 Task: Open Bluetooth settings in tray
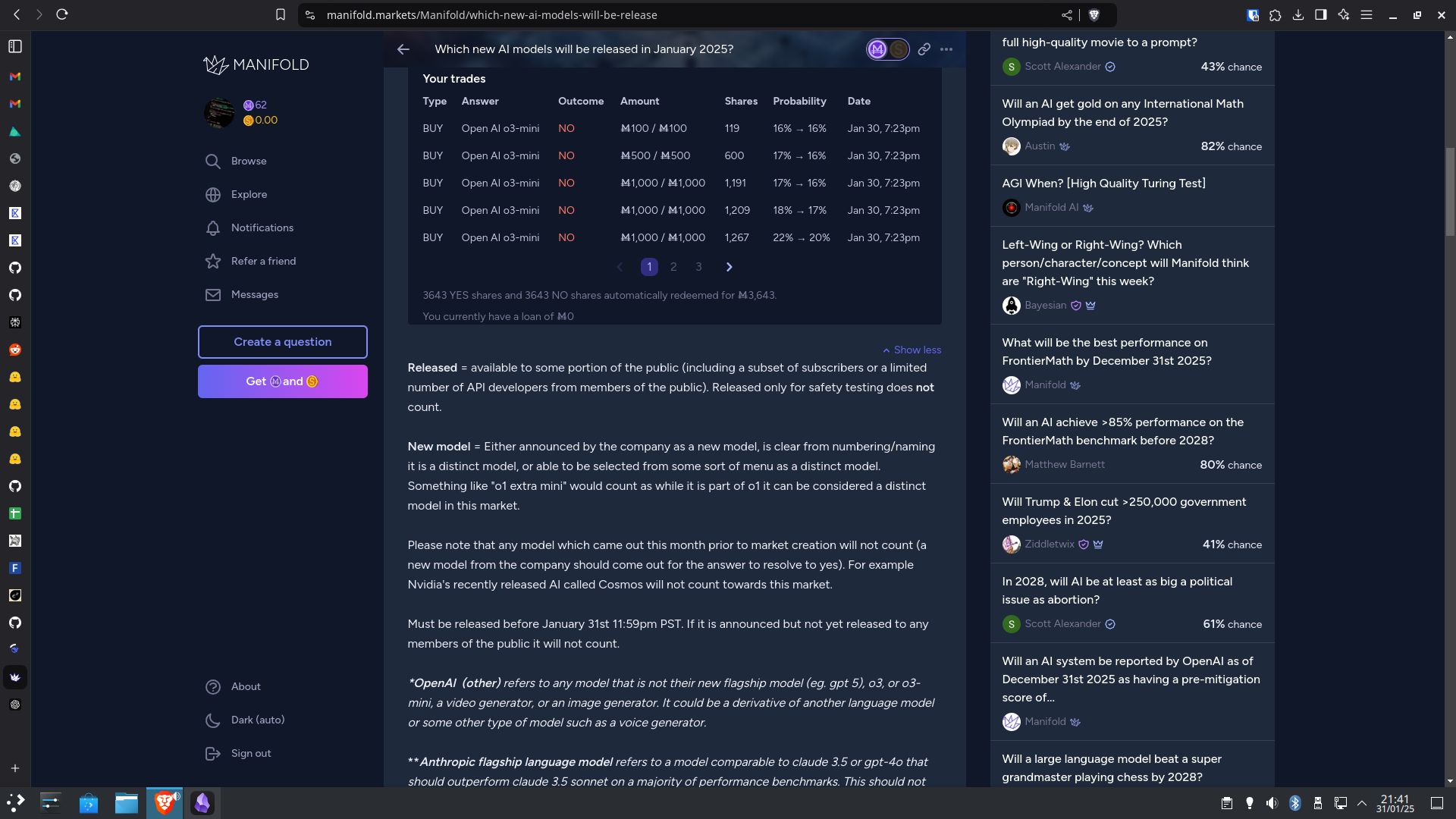[x=1295, y=803]
